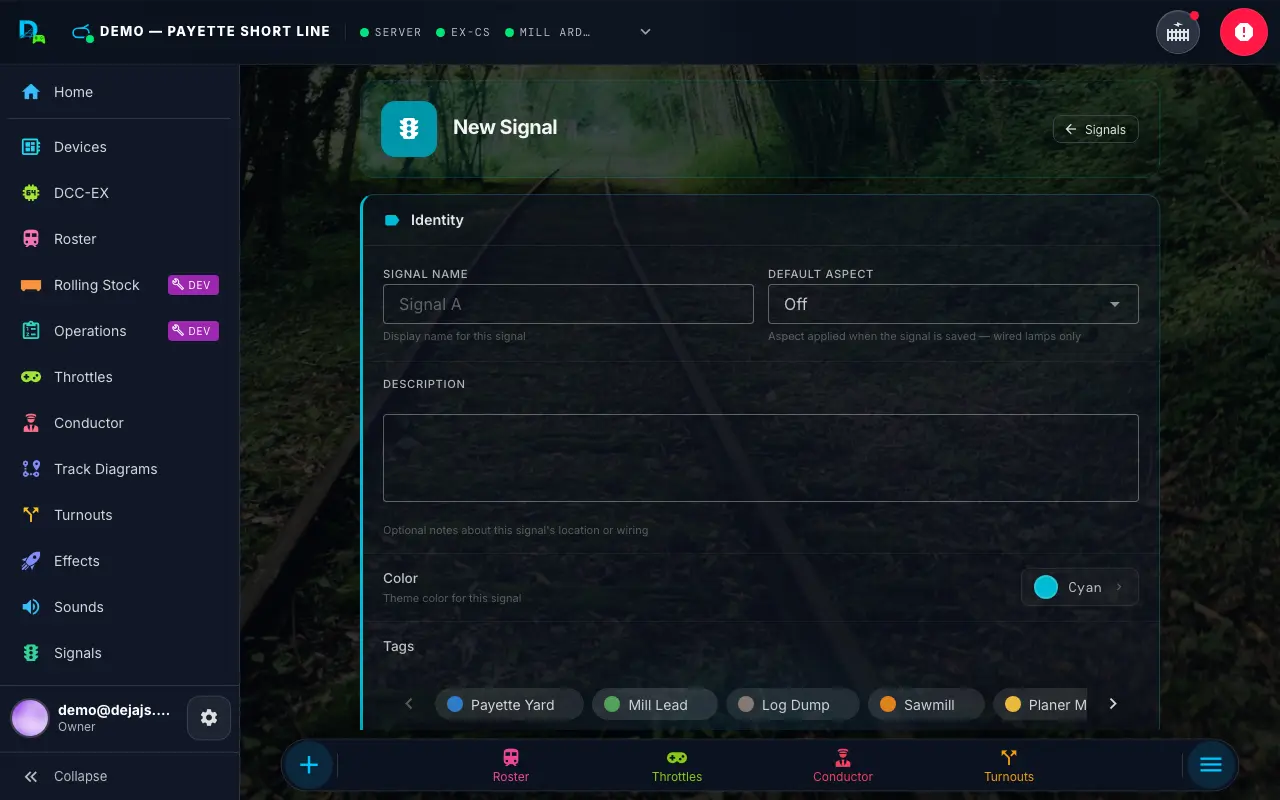Click the Conductor icon in sidebar
1280x800 pixels.
31,423
